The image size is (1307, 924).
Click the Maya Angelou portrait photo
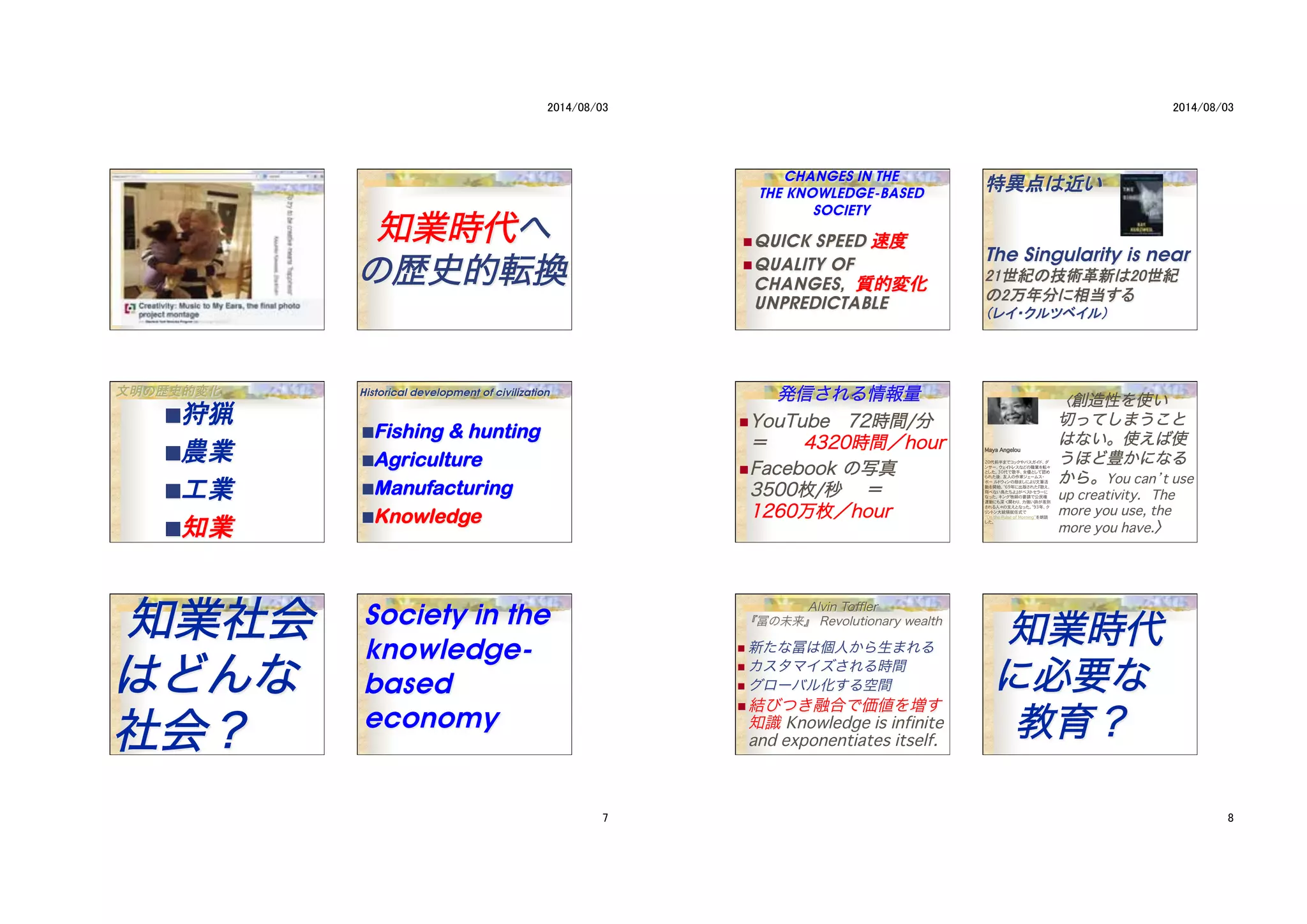[x=1013, y=411]
